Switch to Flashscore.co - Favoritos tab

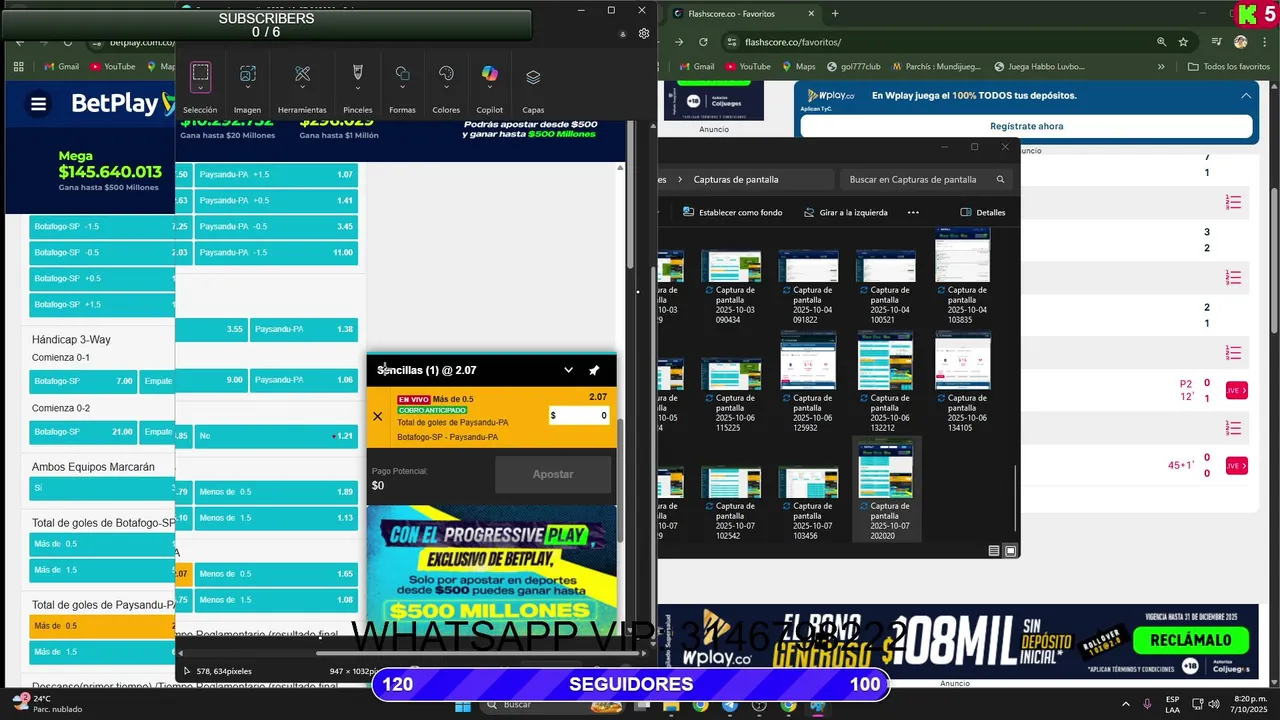click(x=742, y=13)
